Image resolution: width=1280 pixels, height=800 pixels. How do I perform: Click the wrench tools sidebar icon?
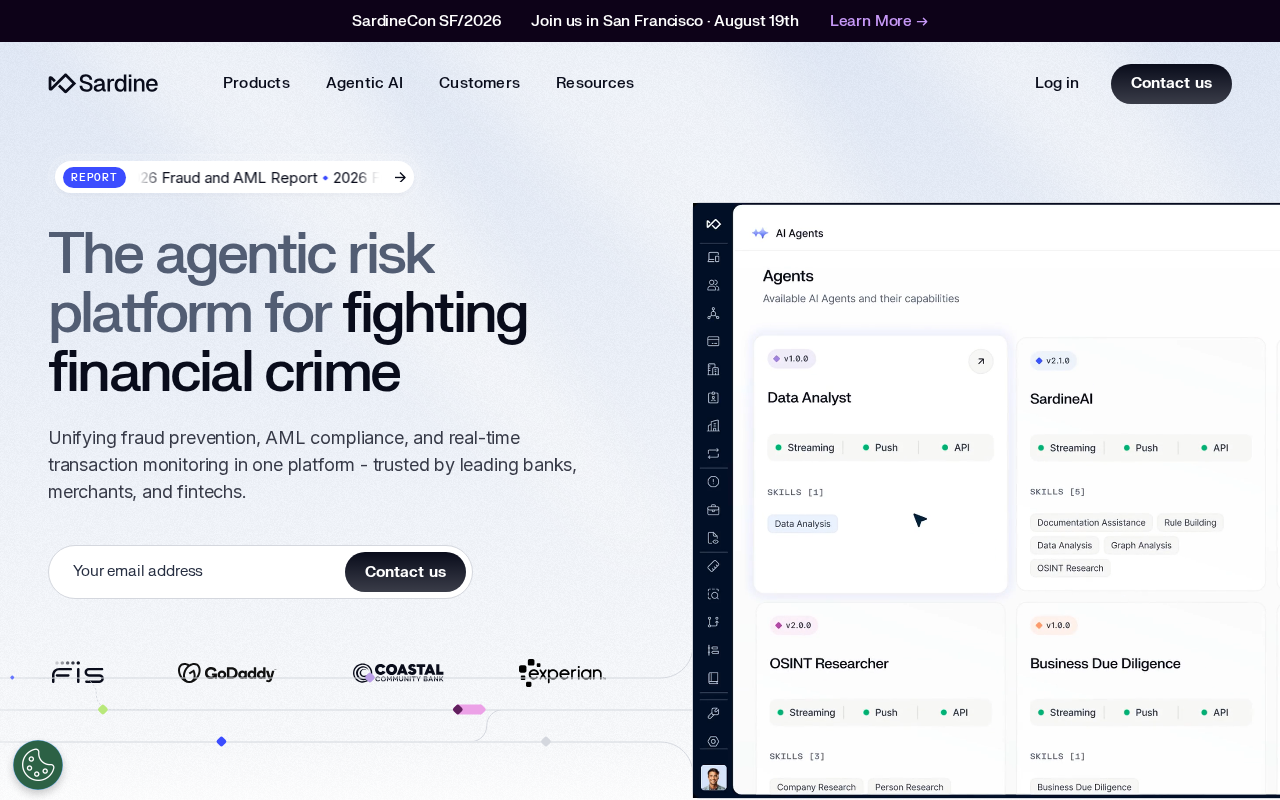713,713
